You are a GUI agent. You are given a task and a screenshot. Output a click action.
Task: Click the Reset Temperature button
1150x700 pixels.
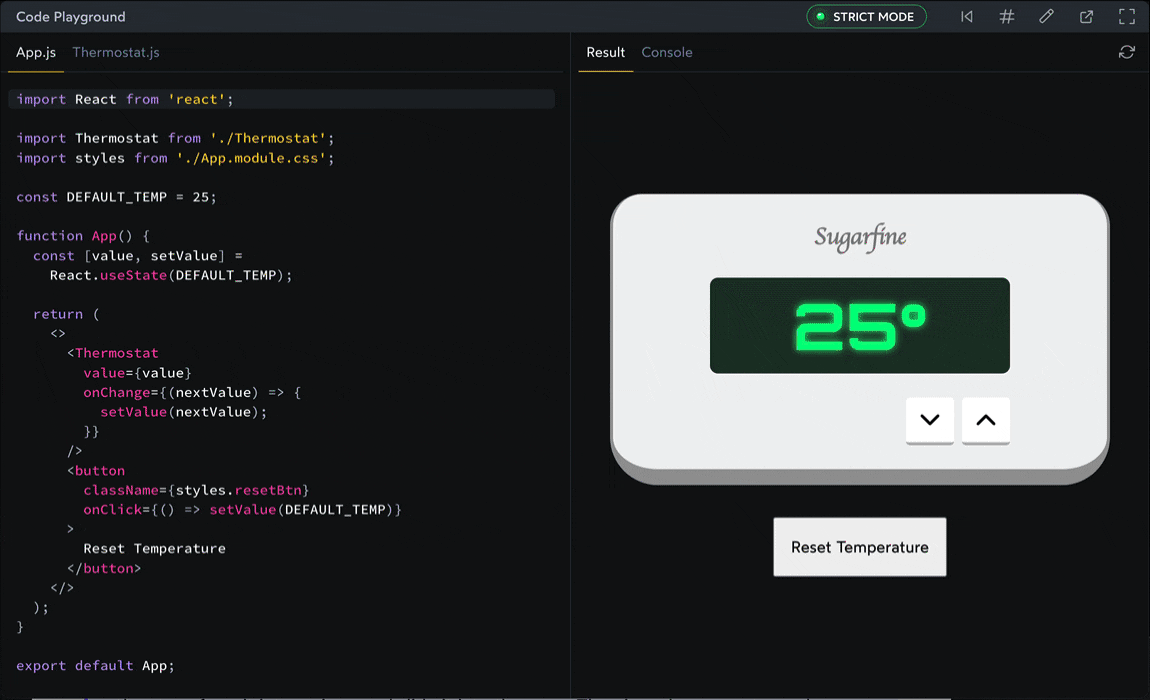859,547
